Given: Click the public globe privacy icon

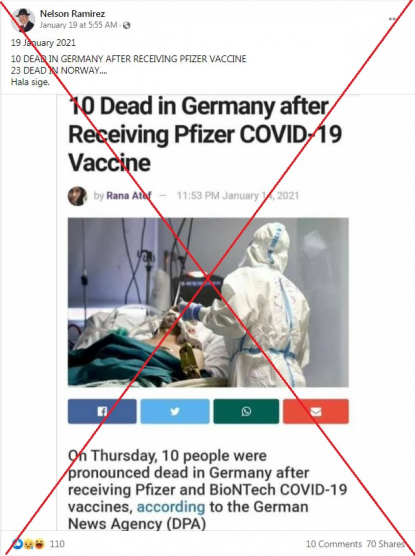Looking at the screenshot, I should (127, 25).
